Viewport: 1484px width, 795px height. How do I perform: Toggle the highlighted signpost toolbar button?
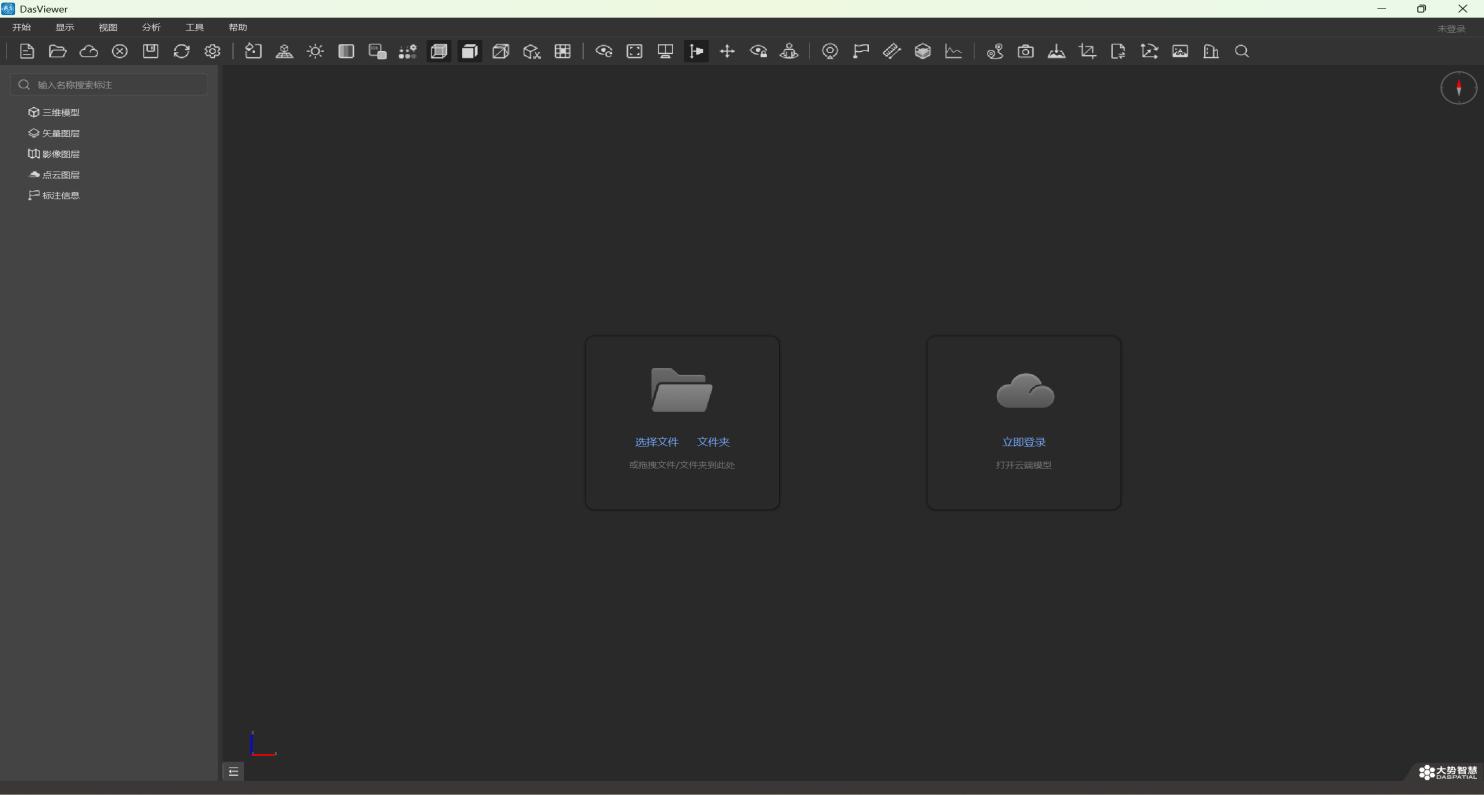[697, 51]
